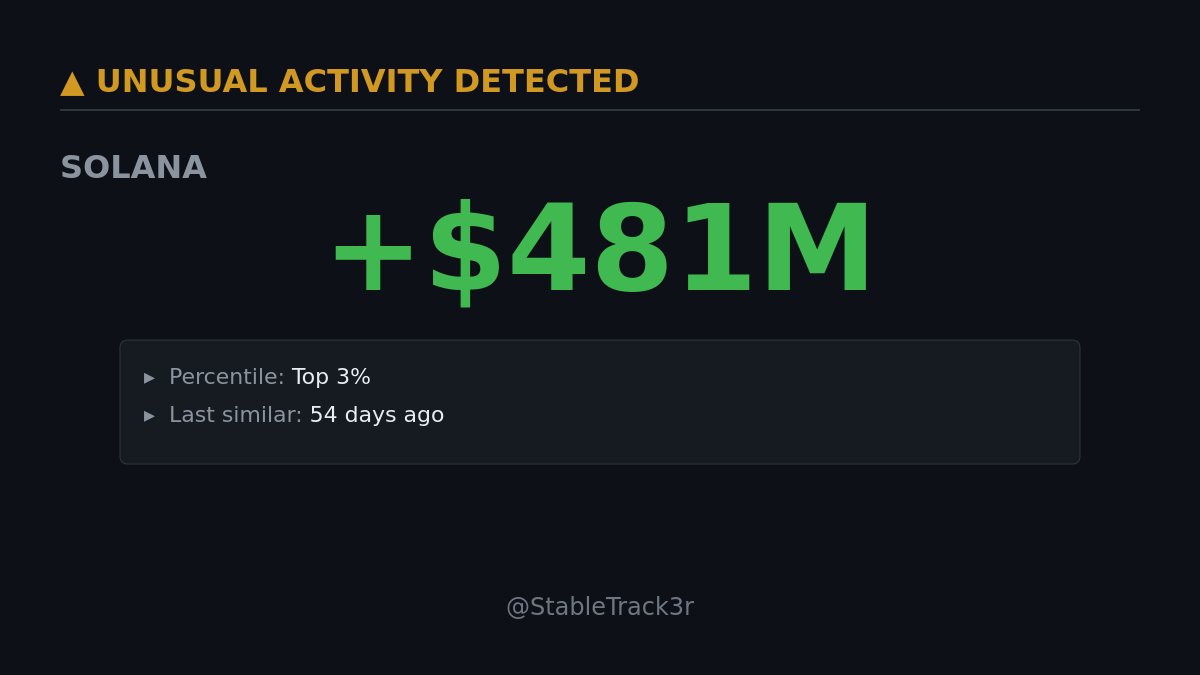Expand the arrow bullet beside Last similar
Viewport: 1200px width, 675px height.
(x=150, y=416)
